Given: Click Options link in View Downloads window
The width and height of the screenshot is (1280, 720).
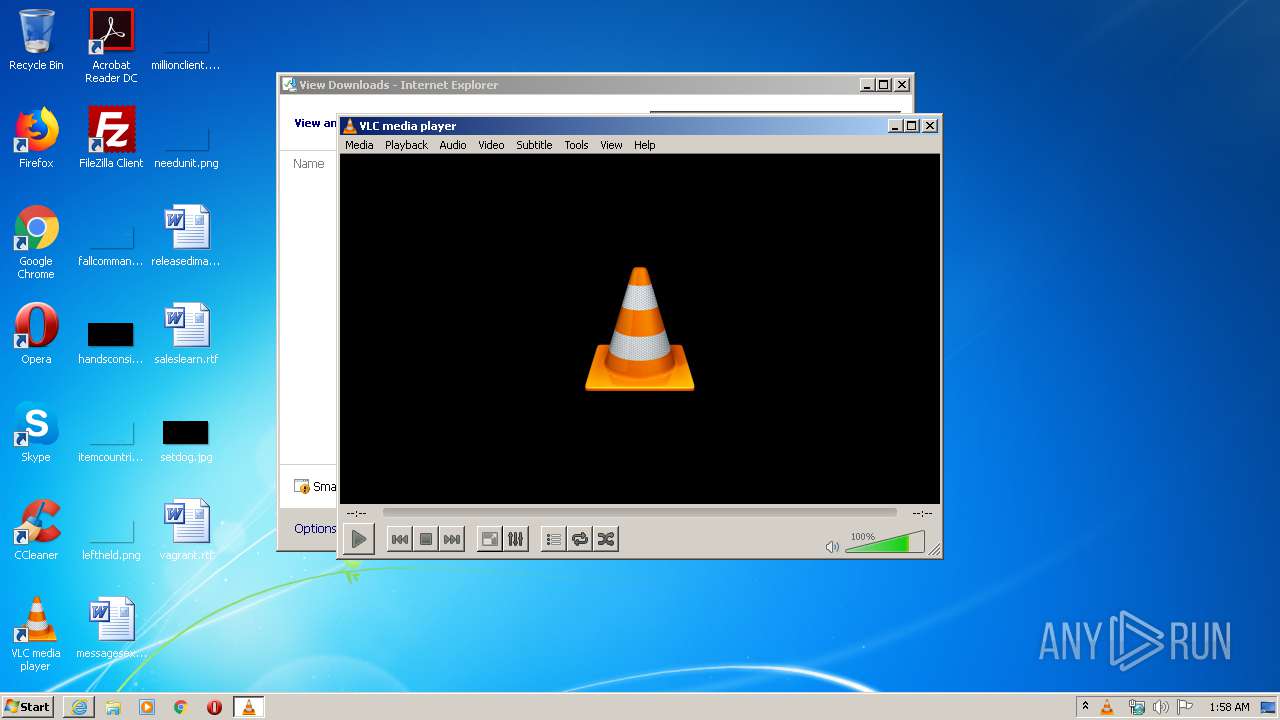Looking at the screenshot, I should pyautogui.click(x=315, y=528).
